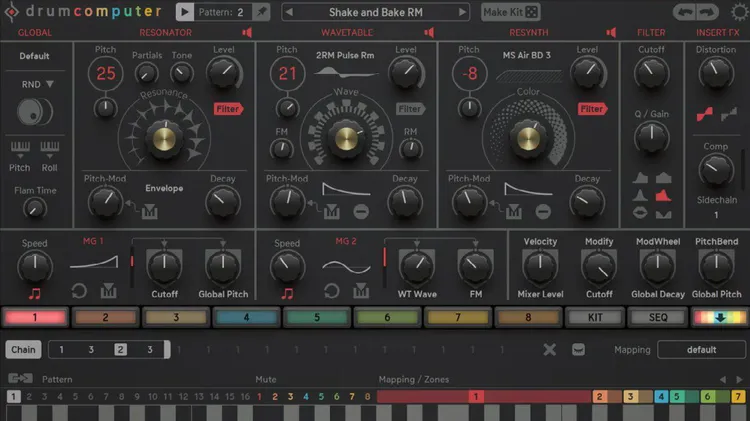750x421 pixels.
Task: Mute the Resonator engine with the speaker icon
Action: [247, 33]
